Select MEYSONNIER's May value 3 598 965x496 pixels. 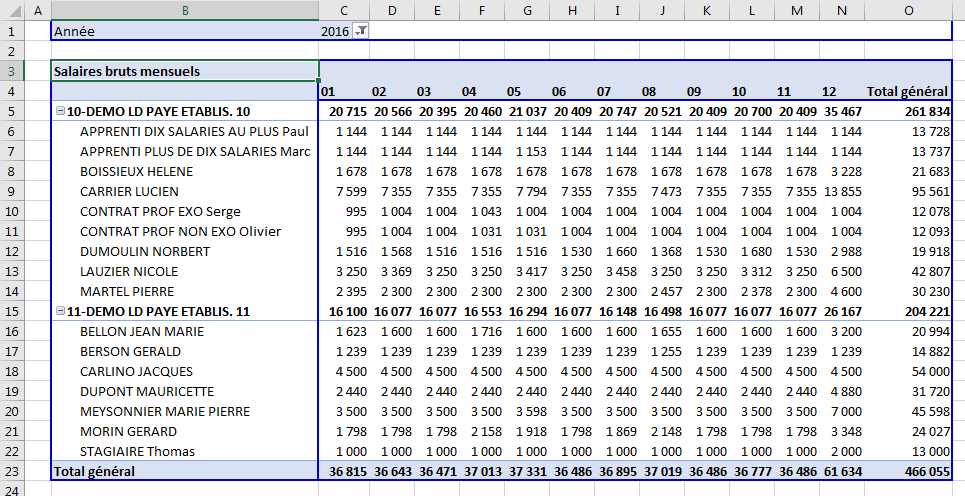tap(531, 412)
